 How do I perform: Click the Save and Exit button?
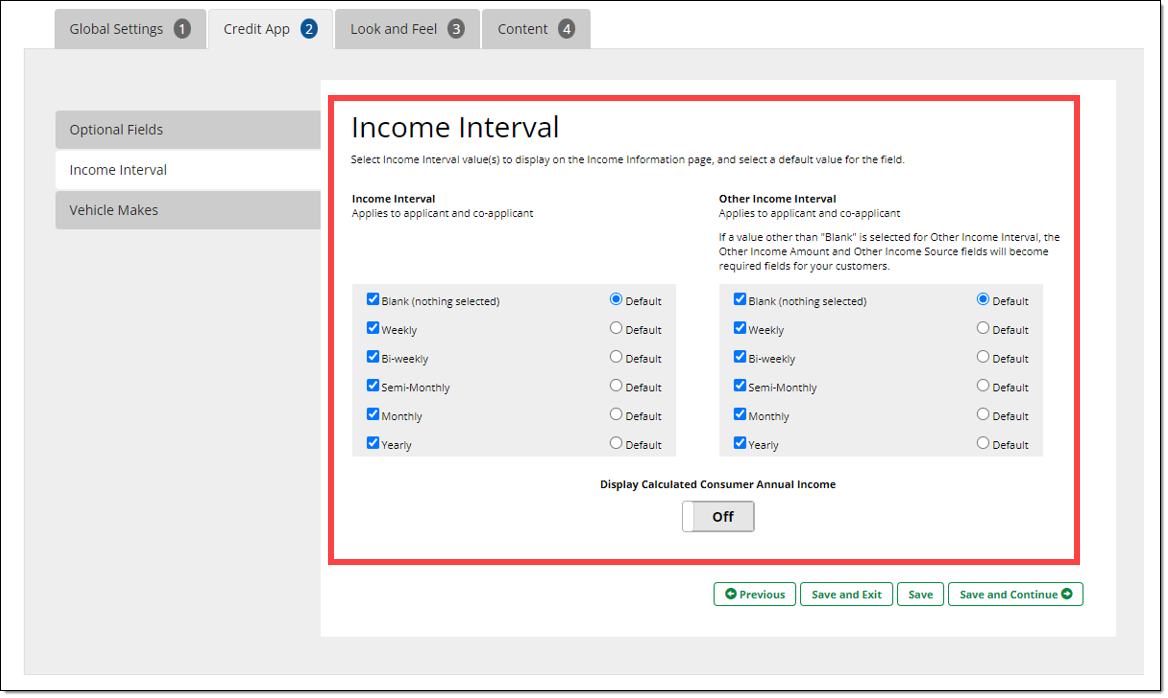pyautogui.click(x=846, y=594)
